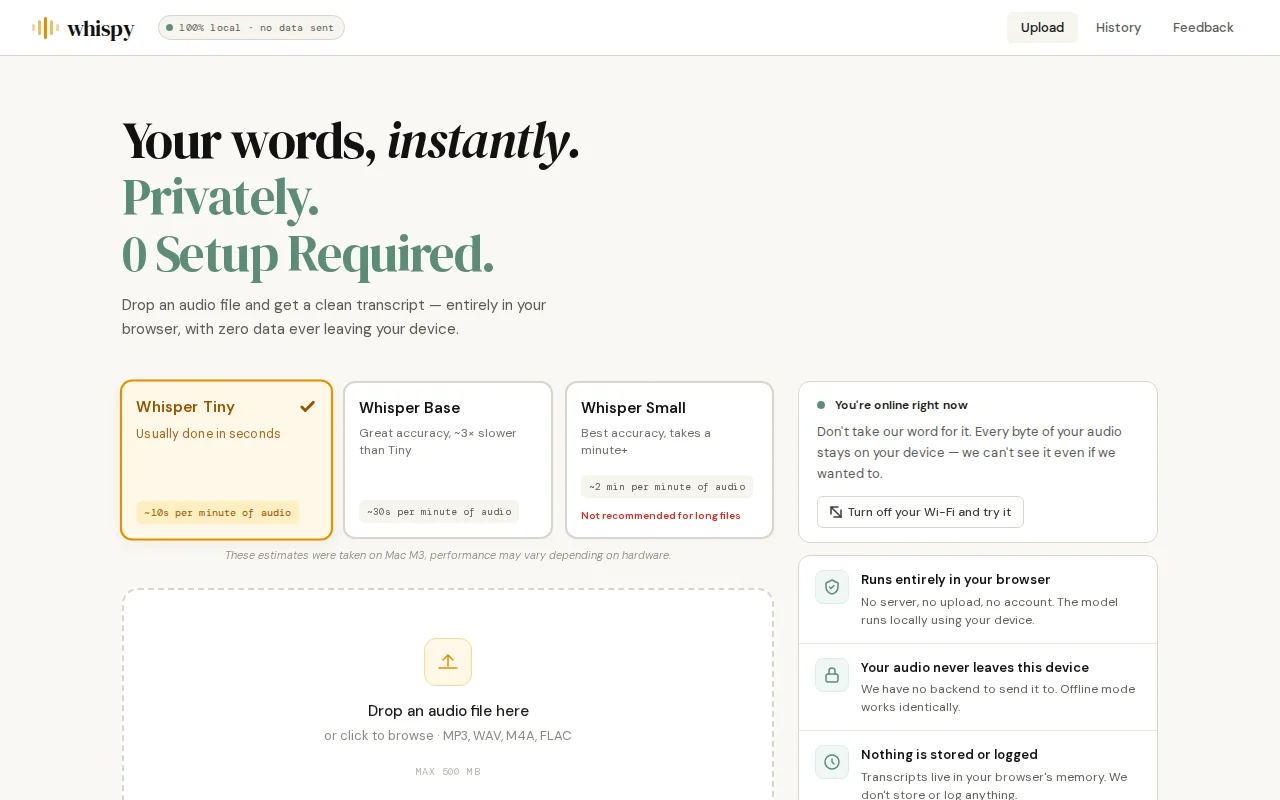Image resolution: width=1280 pixels, height=800 pixels.
Task: Click the No server, no upload, no account text
Action: (x=990, y=611)
